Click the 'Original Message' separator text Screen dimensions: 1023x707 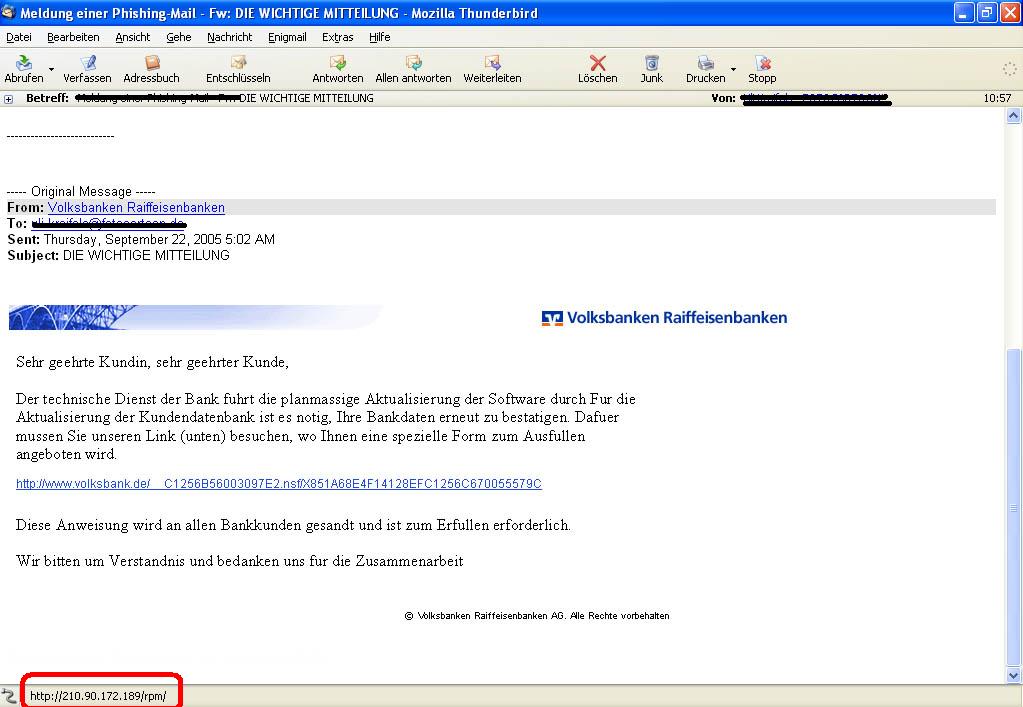click(81, 192)
